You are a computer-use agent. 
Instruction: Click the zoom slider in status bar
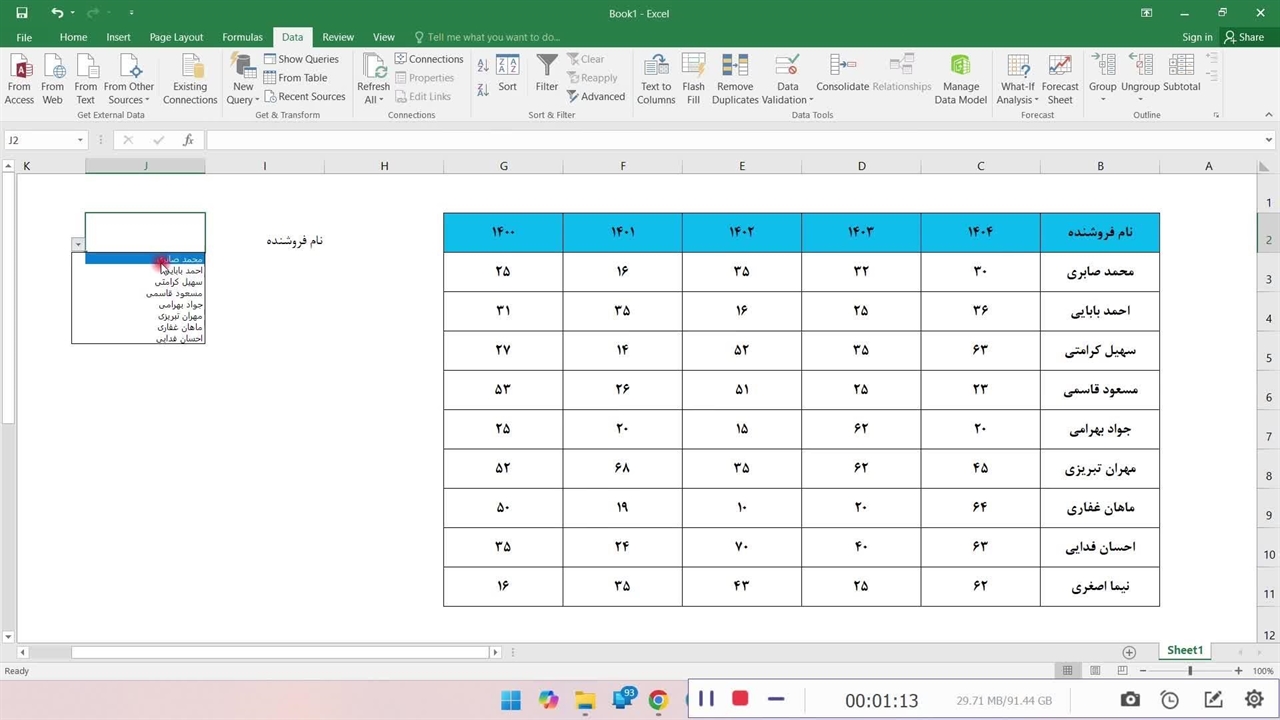point(1189,671)
